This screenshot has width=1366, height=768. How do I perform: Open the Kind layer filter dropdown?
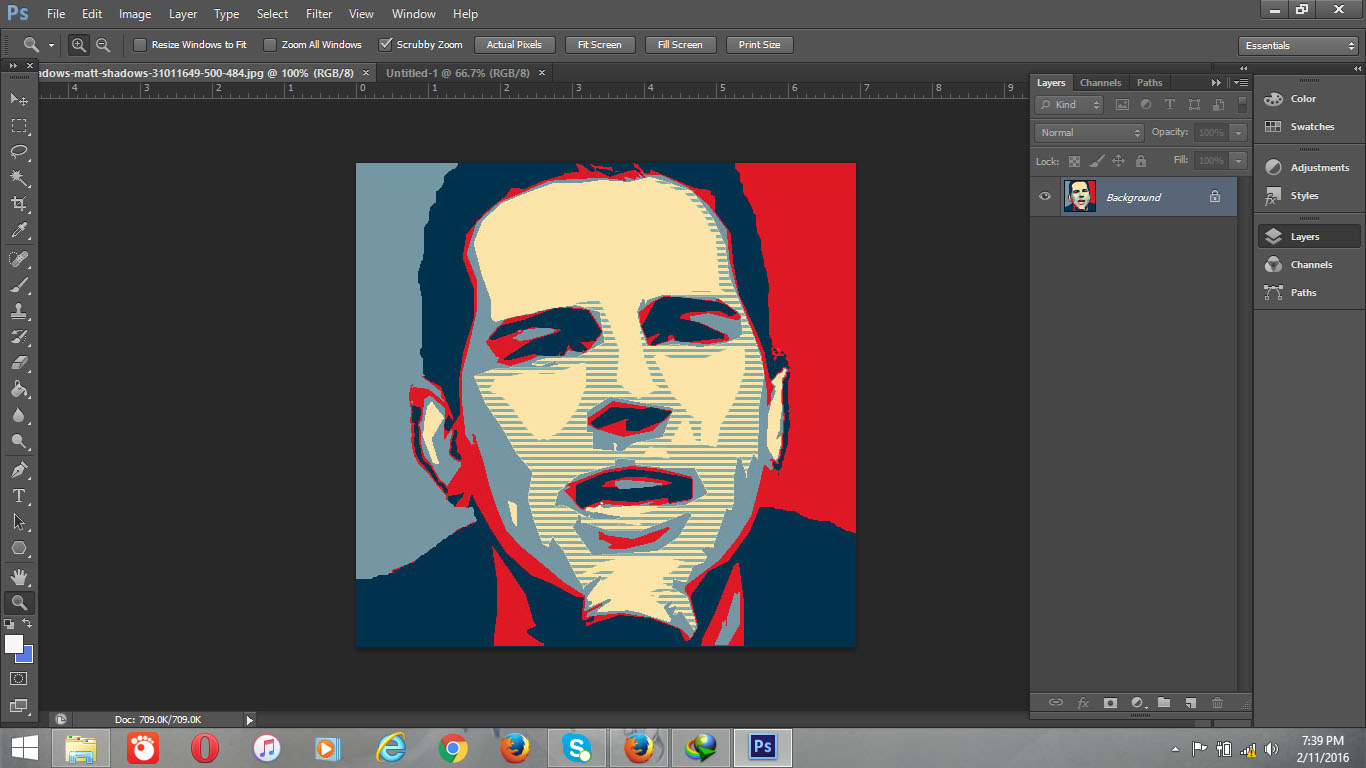pos(1069,105)
